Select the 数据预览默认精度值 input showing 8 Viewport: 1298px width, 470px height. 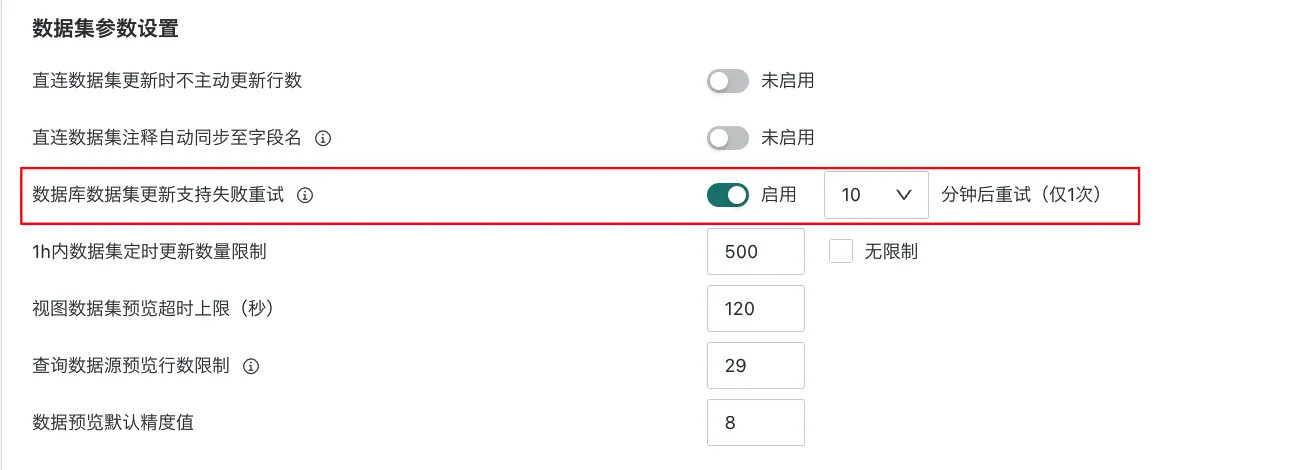tap(755, 423)
